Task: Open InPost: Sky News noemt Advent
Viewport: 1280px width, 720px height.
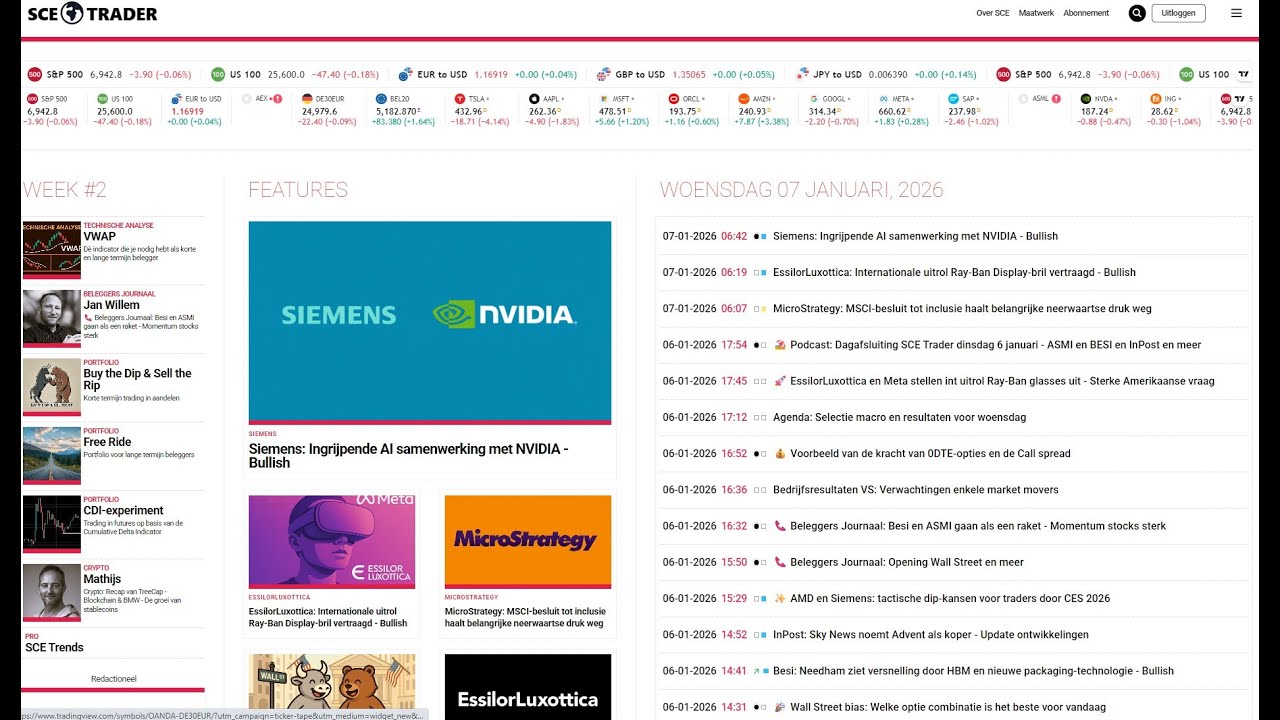Action: pos(954,634)
